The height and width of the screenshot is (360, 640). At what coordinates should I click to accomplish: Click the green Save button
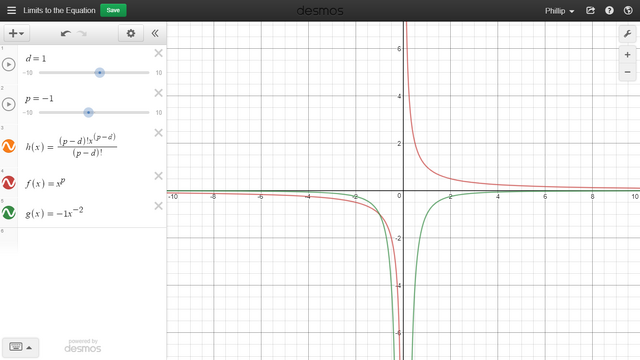coord(113,10)
